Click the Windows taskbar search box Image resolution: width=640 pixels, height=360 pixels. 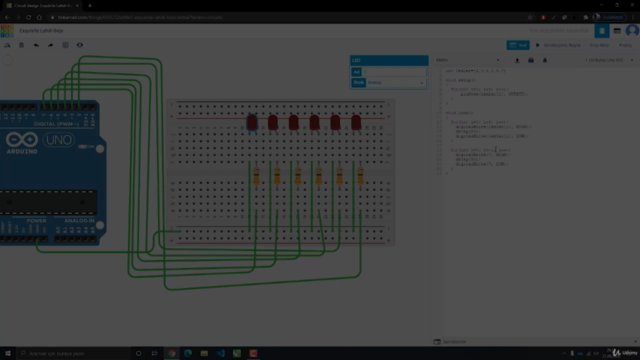coord(73,353)
